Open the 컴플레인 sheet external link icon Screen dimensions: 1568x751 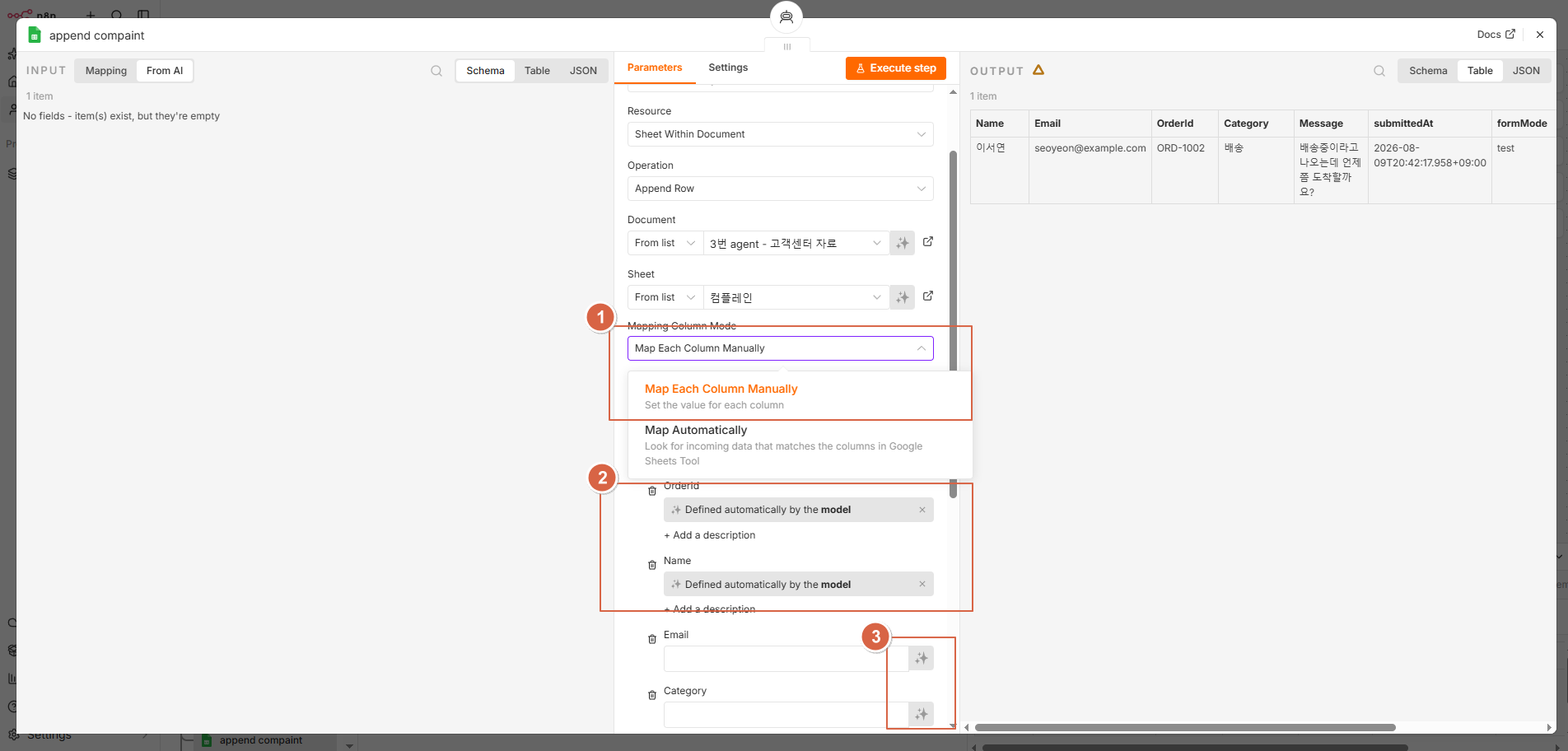[x=928, y=296]
